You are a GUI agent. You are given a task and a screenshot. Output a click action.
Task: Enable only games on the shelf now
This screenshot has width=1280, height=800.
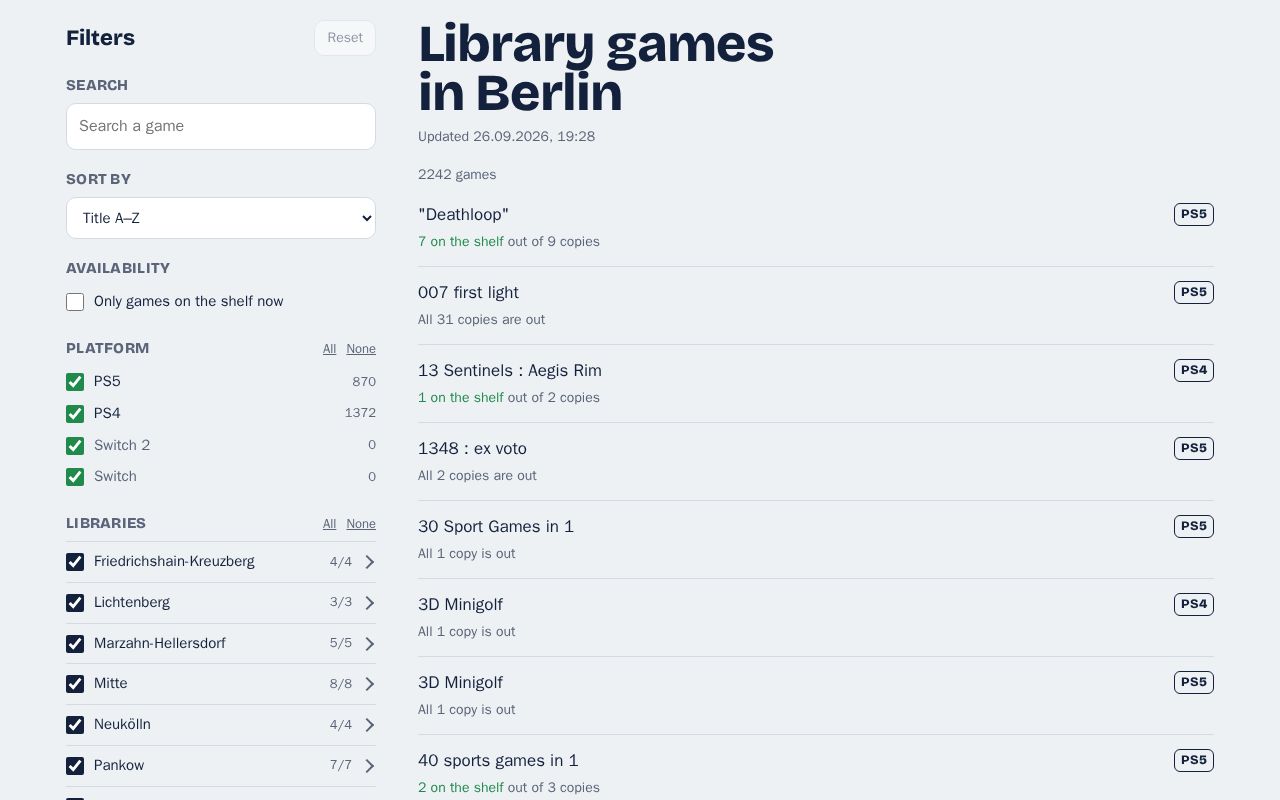click(x=75, y=302)
